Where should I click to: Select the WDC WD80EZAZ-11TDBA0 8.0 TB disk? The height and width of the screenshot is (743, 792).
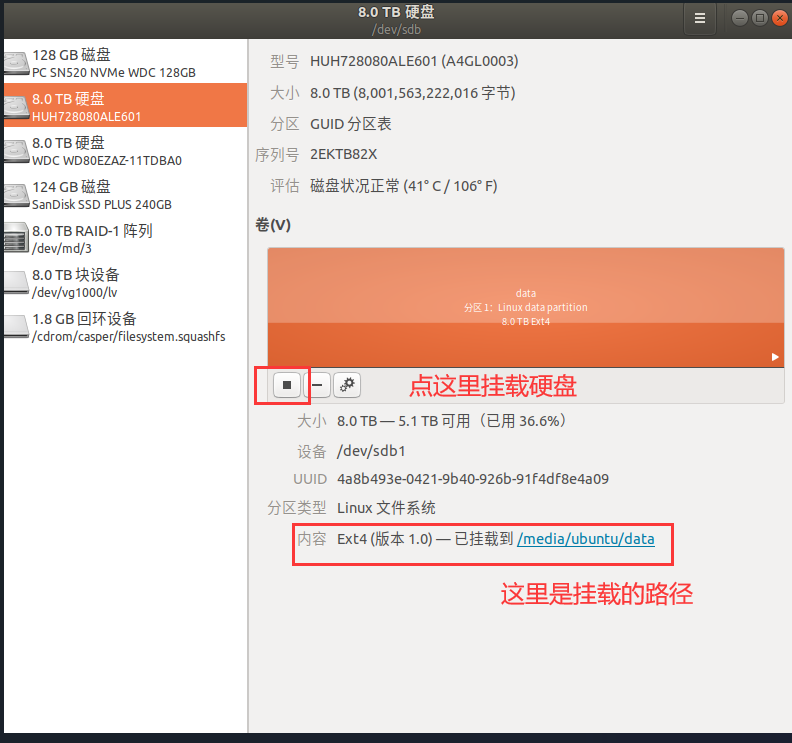(110, 152)
